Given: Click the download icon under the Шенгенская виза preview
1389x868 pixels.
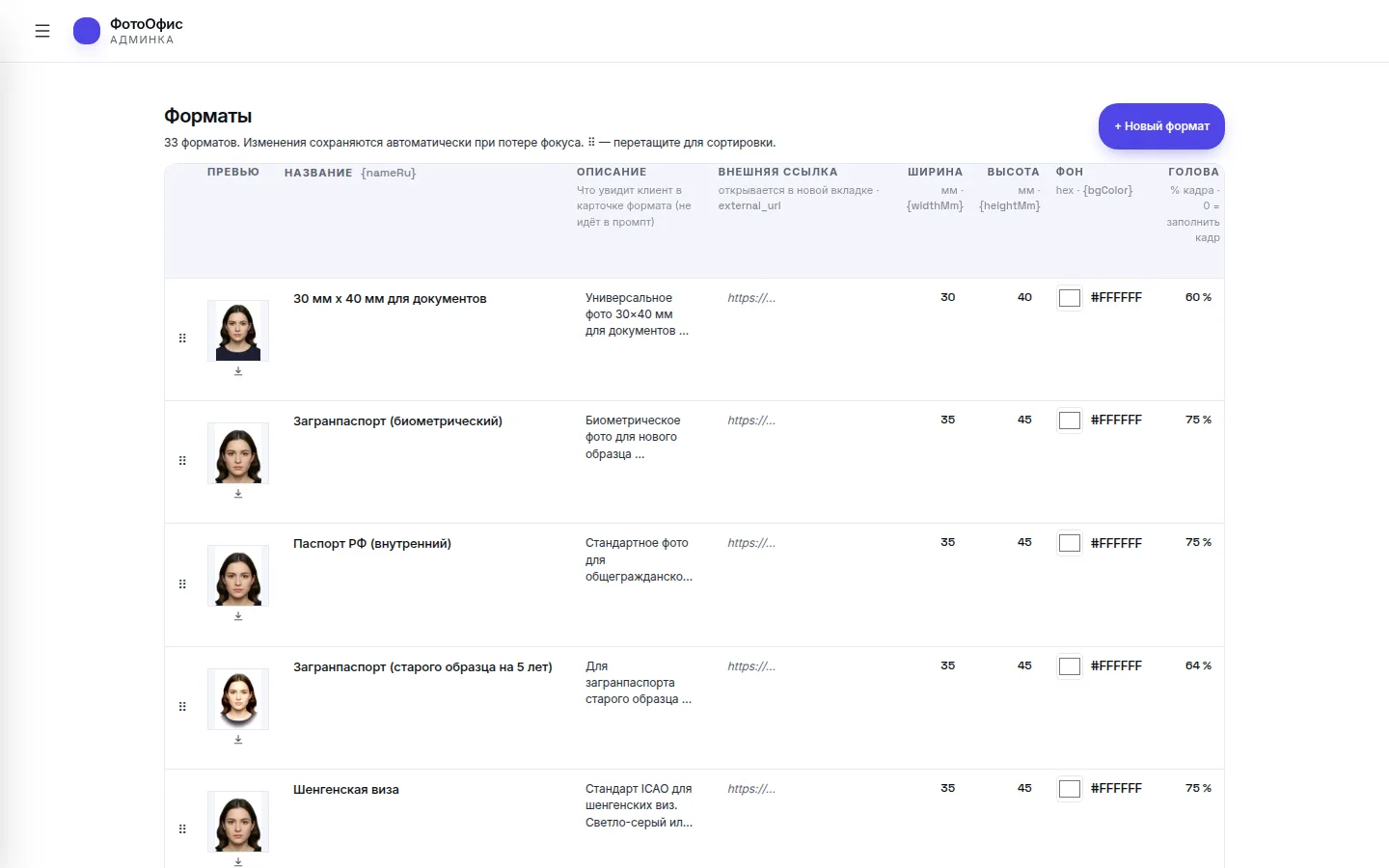Looking at the screenshot, I should [x=238, y=862].
